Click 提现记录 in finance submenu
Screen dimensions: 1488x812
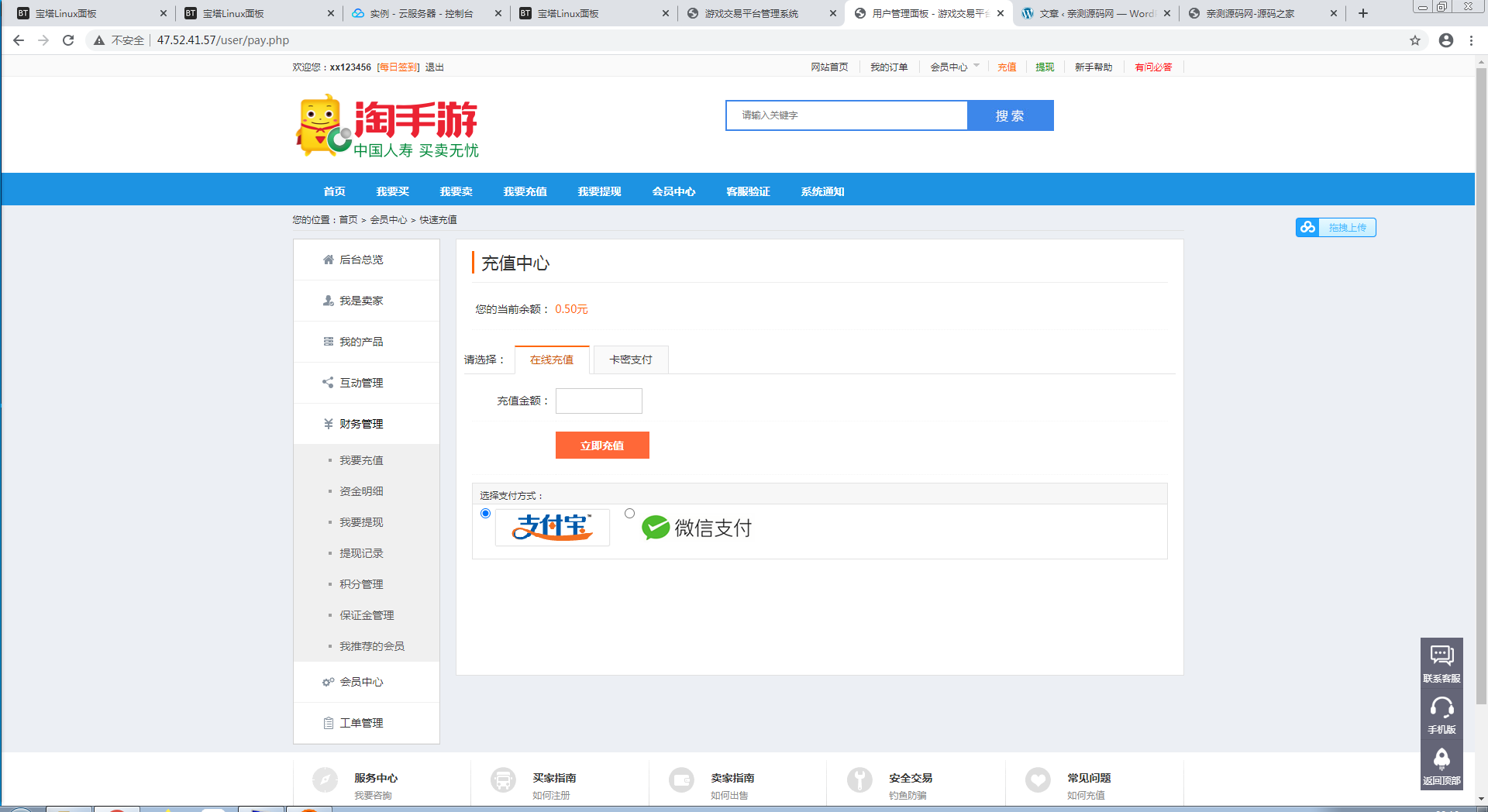point(361,553)
